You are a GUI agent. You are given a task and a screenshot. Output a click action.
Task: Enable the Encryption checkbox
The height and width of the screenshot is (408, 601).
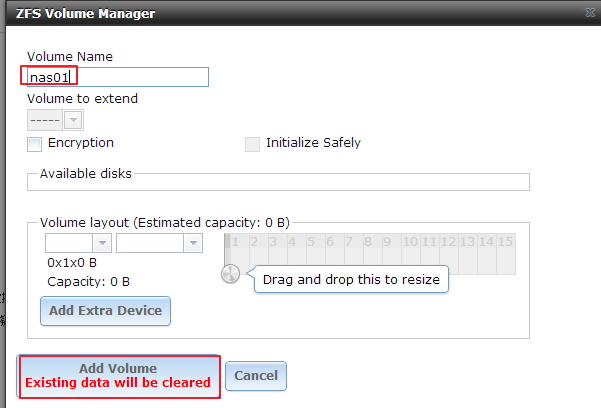click(x=34, y=145)
